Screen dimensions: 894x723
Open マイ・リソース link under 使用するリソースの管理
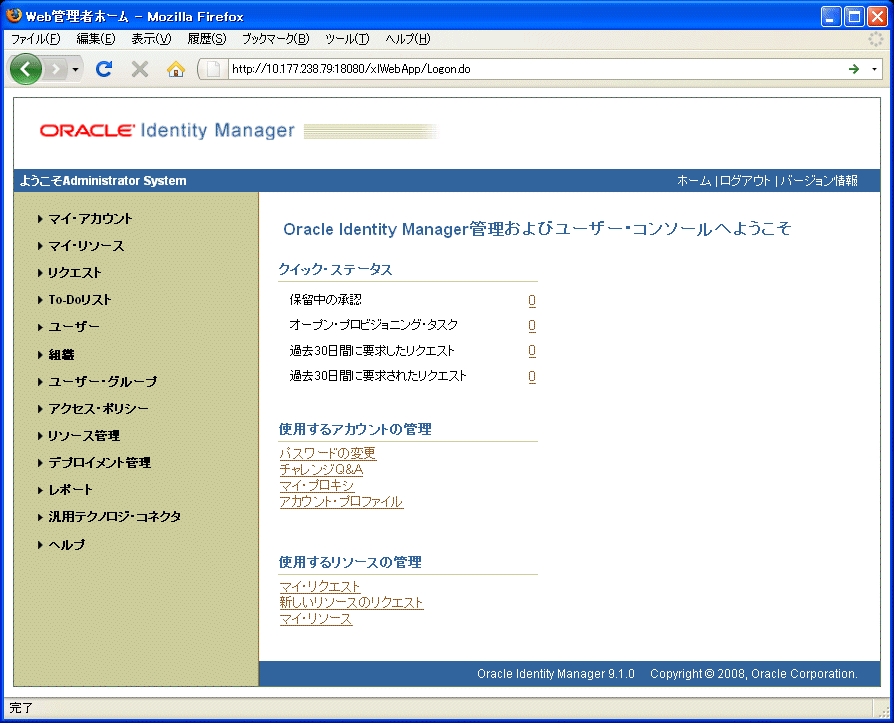coord(316,619)
